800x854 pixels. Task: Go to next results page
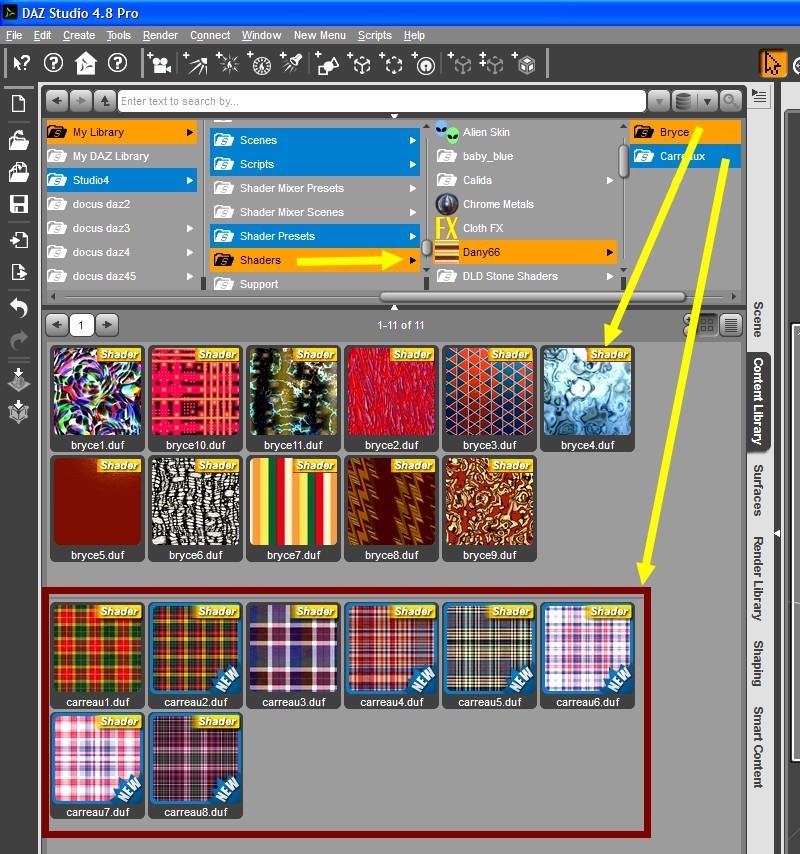tap(107, 325)
